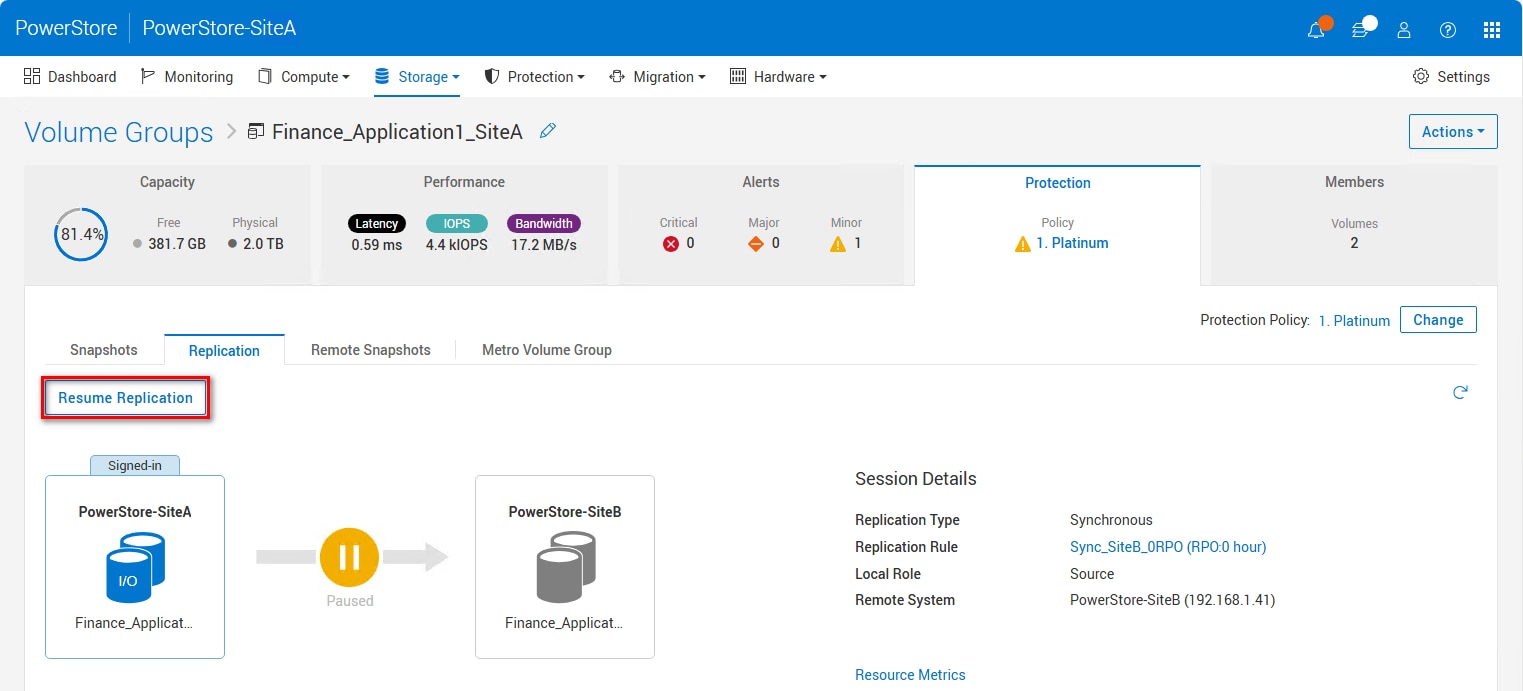Expand the Storage menu
The height and width of the screenshot is (691, 1523).
pyautogui.click(x=417, y=77)
